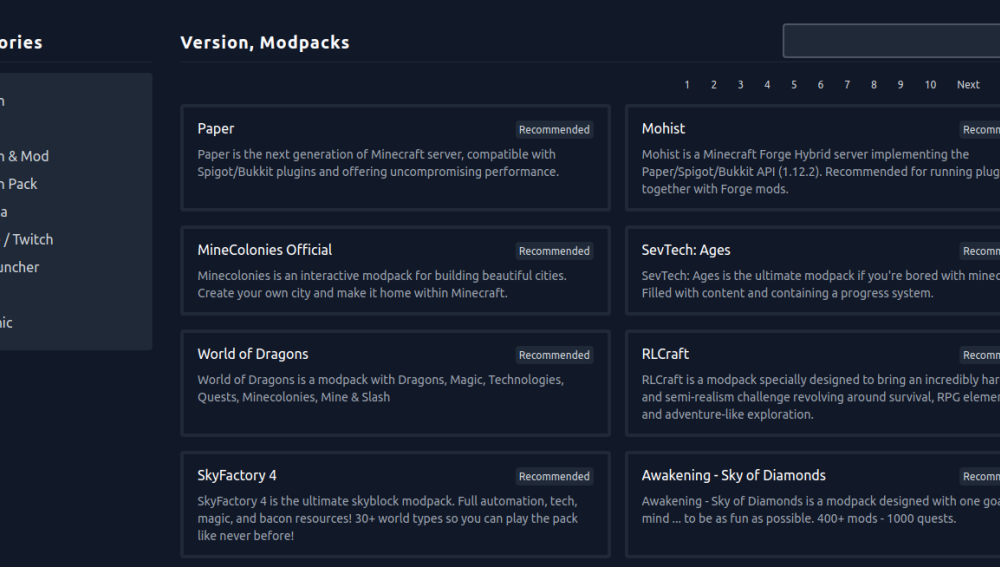Click the search field above the pagination
This screenshot has width=1000, height=567.
click(890, 41)
